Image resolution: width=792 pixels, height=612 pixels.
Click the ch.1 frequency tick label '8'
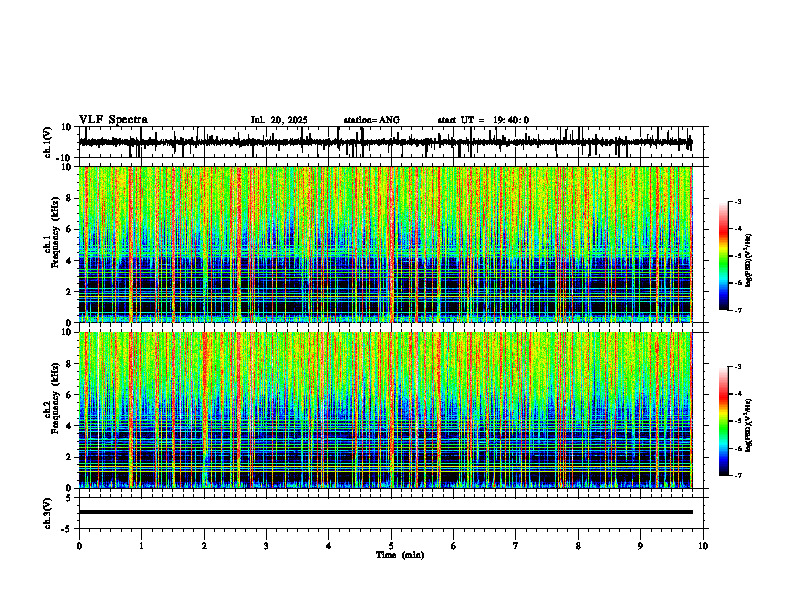click(70, 198)
